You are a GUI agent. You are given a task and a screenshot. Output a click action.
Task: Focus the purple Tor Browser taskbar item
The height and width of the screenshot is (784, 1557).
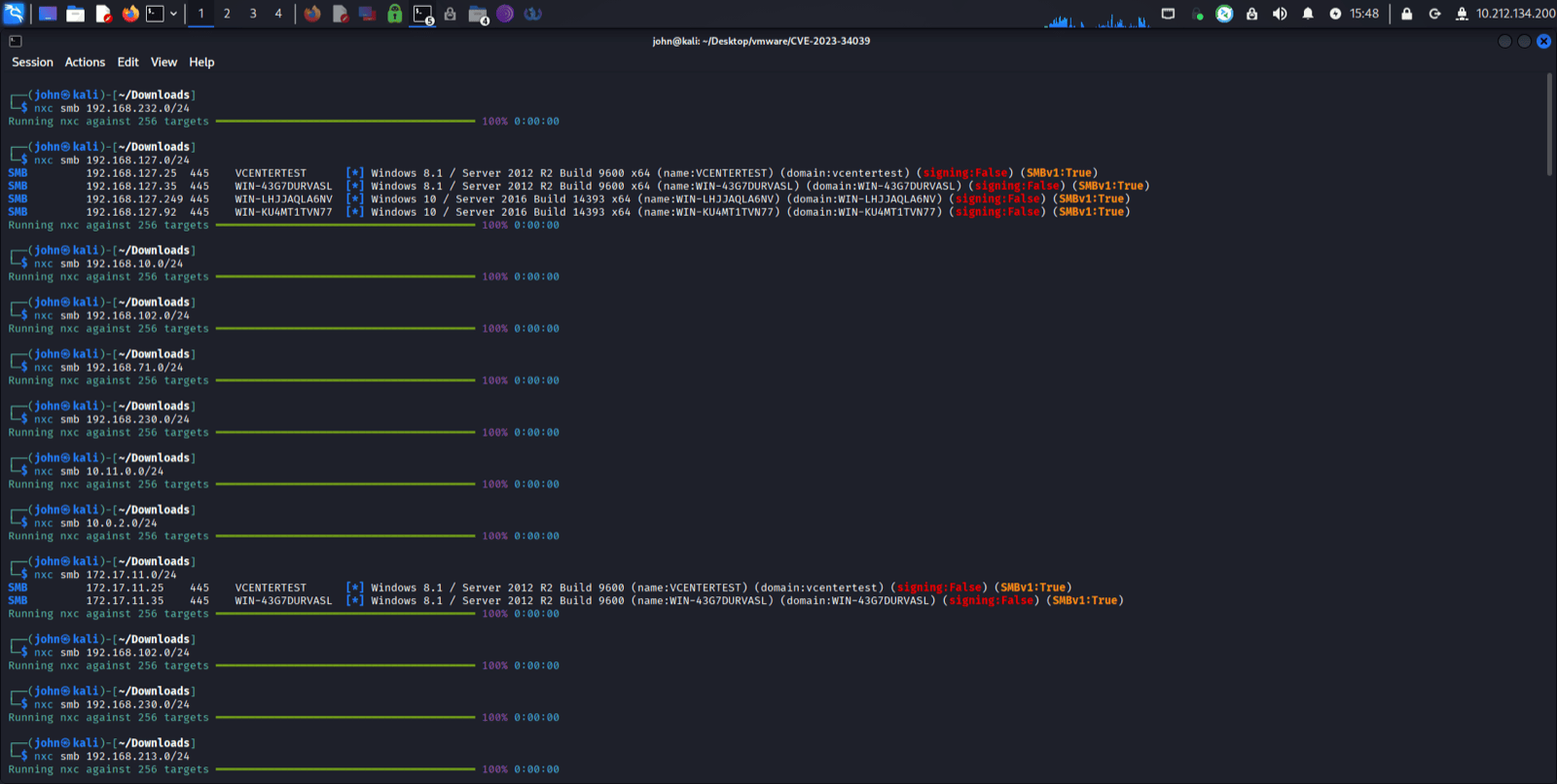(x=505, y=14)
